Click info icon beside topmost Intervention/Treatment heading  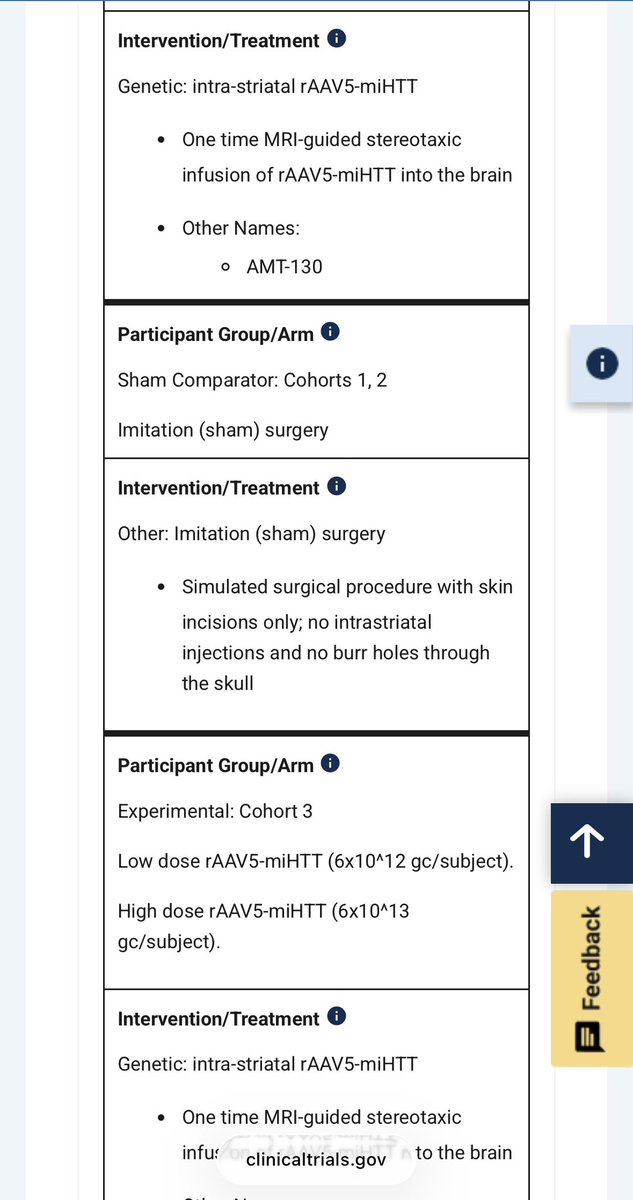click(x=337, y=40)
